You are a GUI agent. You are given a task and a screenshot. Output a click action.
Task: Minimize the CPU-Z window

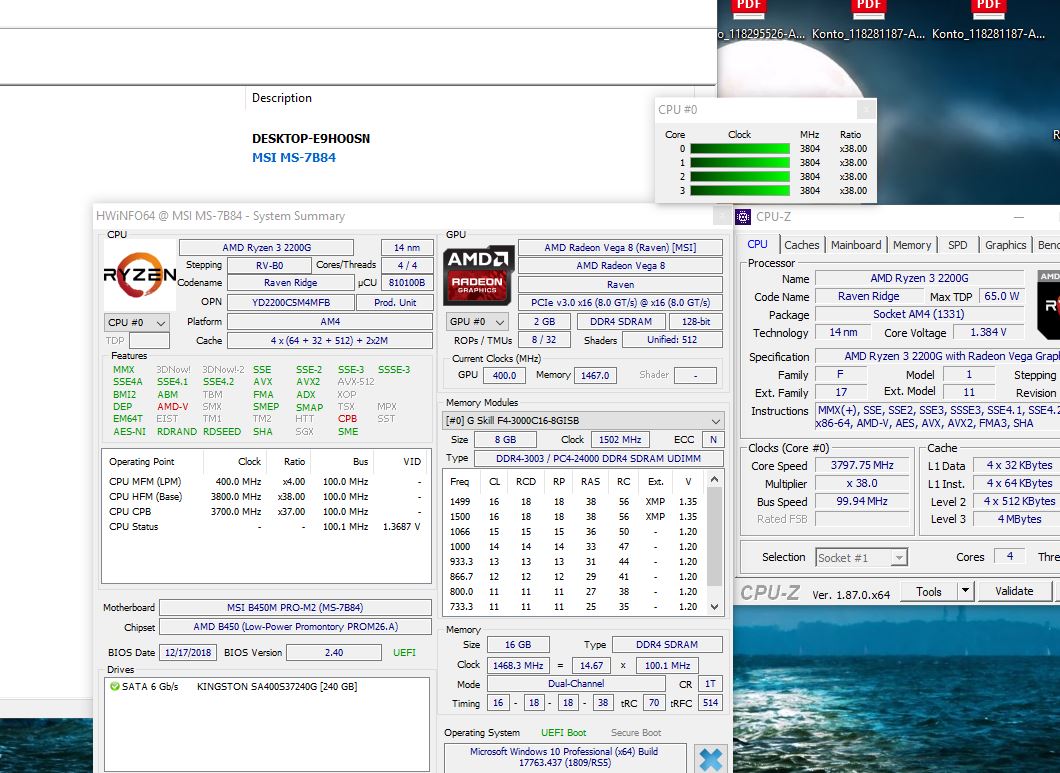1019,217
